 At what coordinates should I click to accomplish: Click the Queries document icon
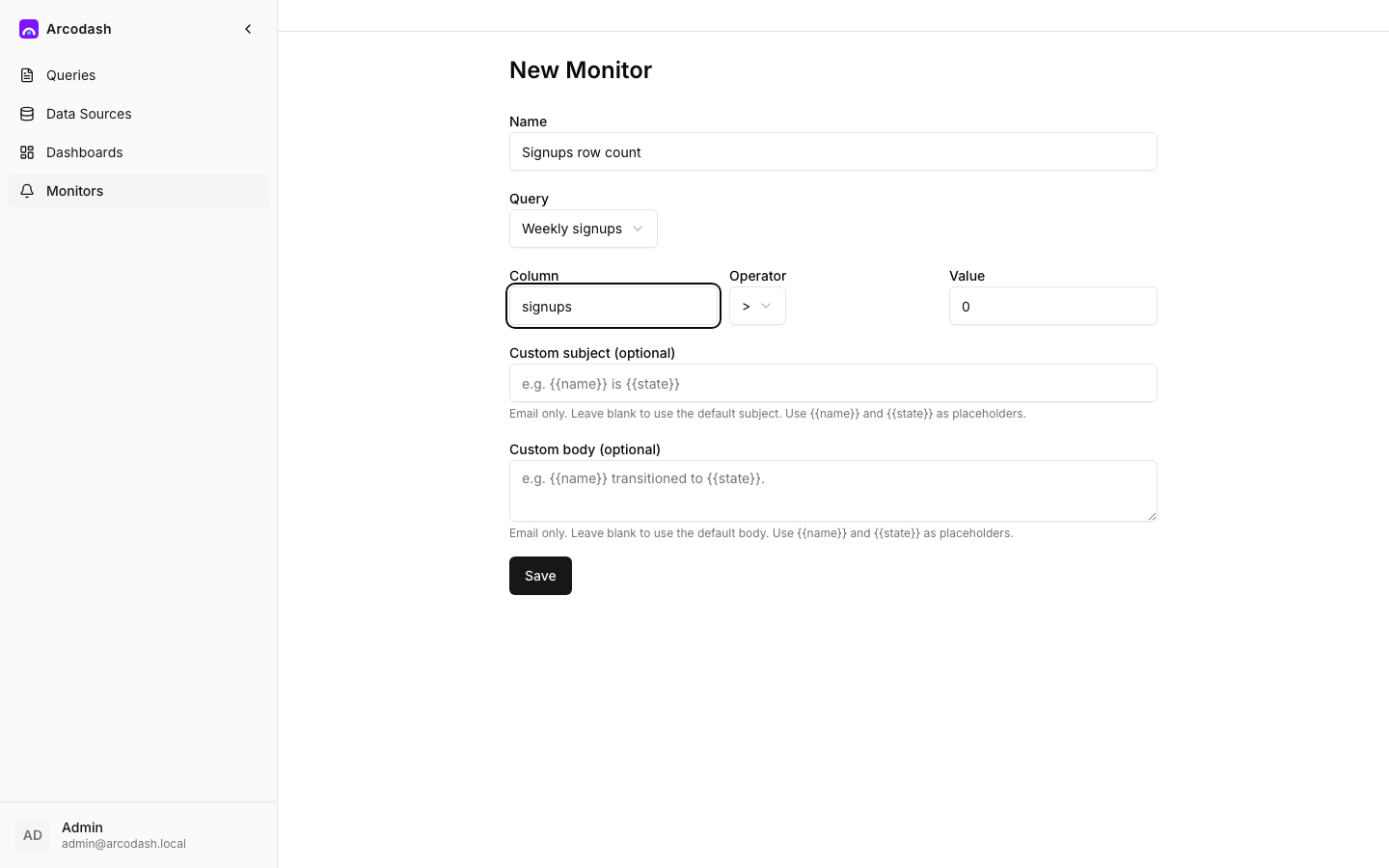[27, 75]
